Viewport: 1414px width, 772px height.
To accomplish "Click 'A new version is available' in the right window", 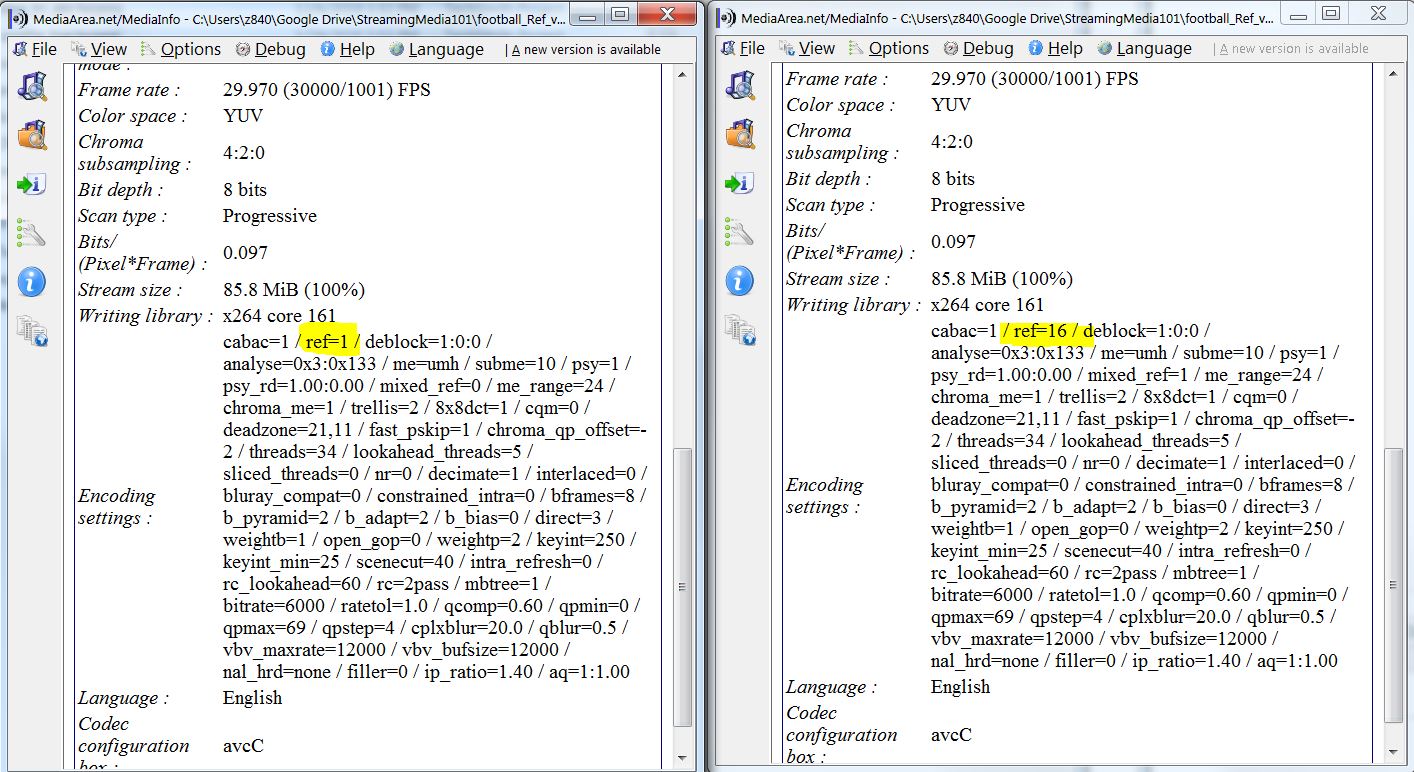I will [1294, 48].
